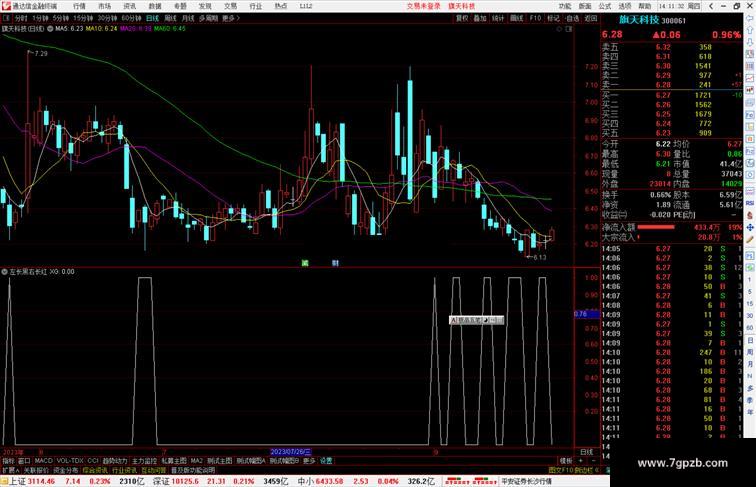This screenshot has width=756, height=487.
Task: Open F10 company info
Action: point(535,18)
